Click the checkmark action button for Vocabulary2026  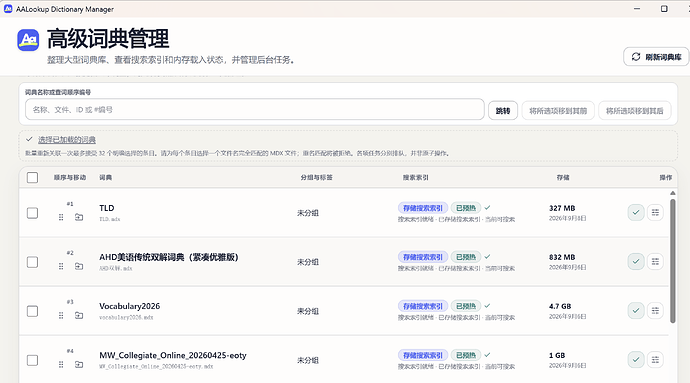click(x=636, y=311)
